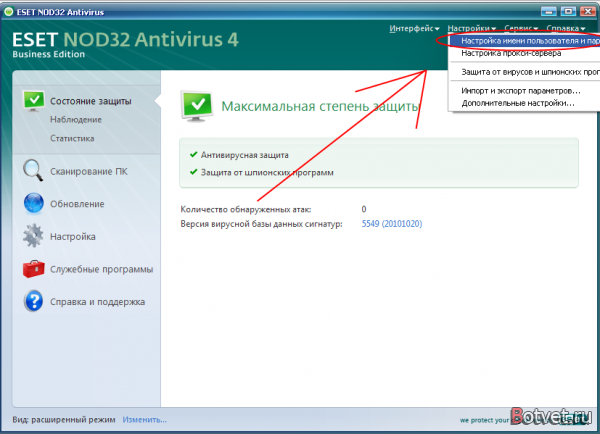Click the 5549 (20101020) database version link
This screenshot has height=434, width=600.
coord(392,224)
